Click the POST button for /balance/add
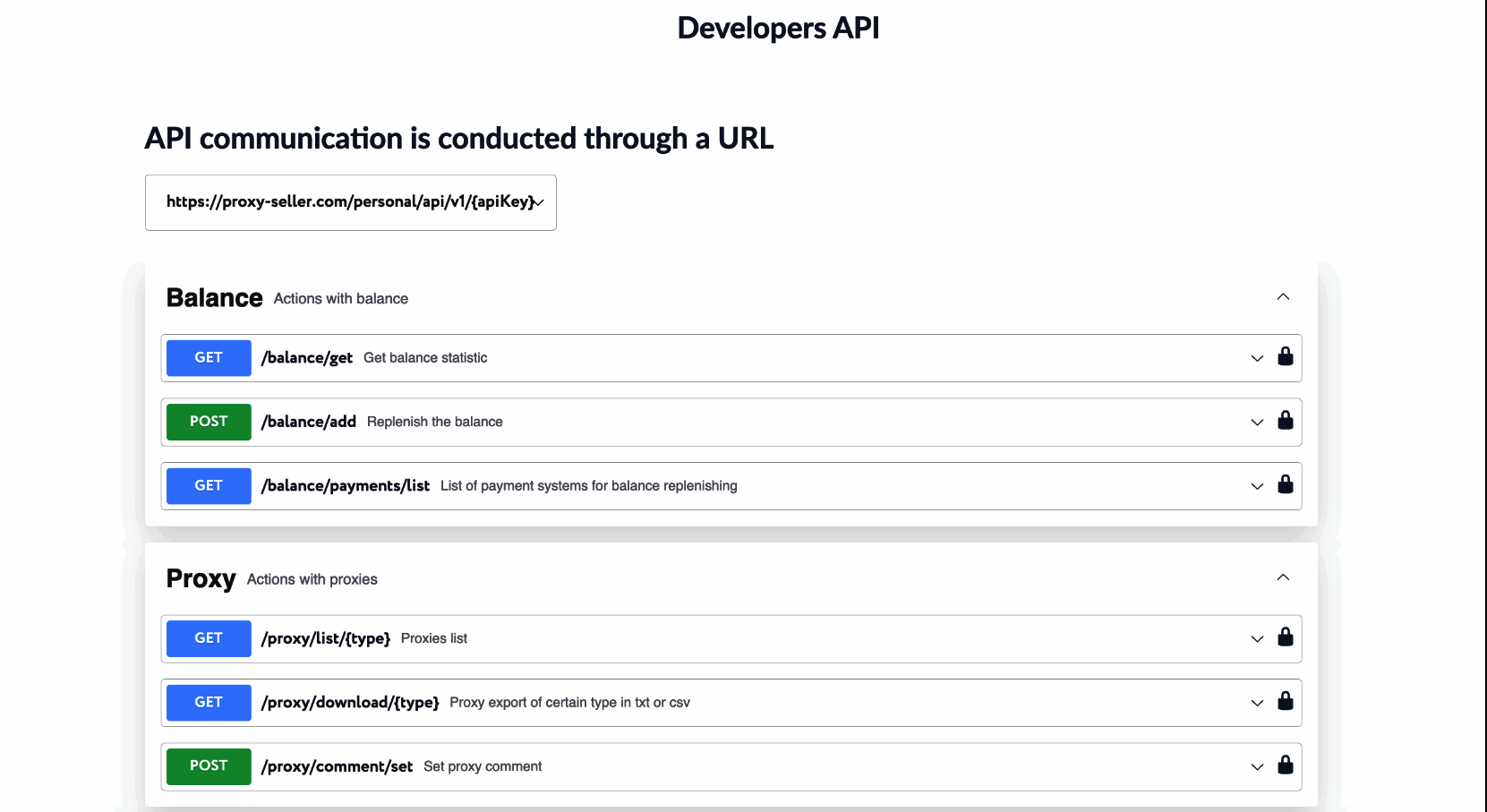The width and height of the screenshot is (1487, 812). click(209, 422)
